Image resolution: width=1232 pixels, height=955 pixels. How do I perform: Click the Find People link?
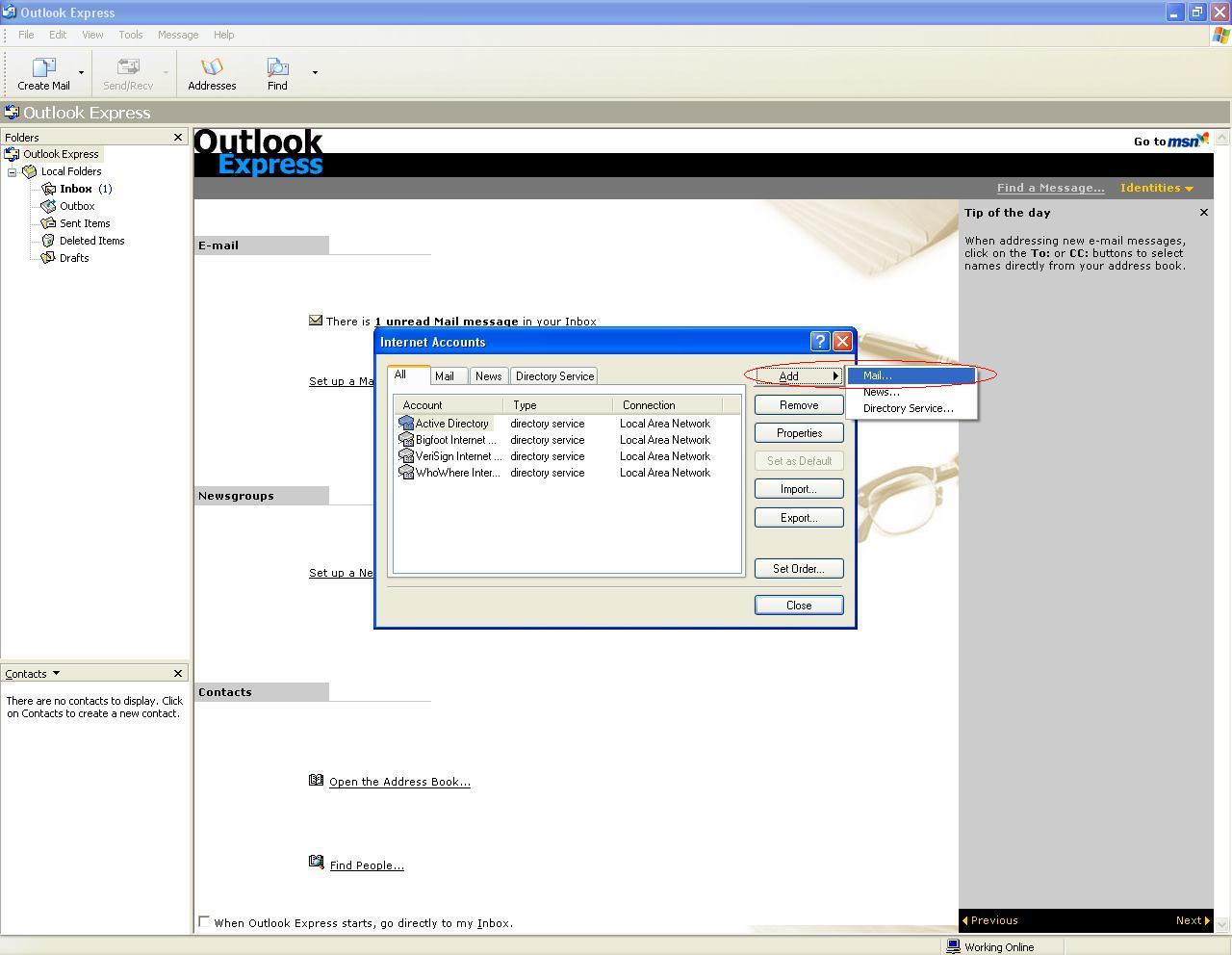pos(367,865)
